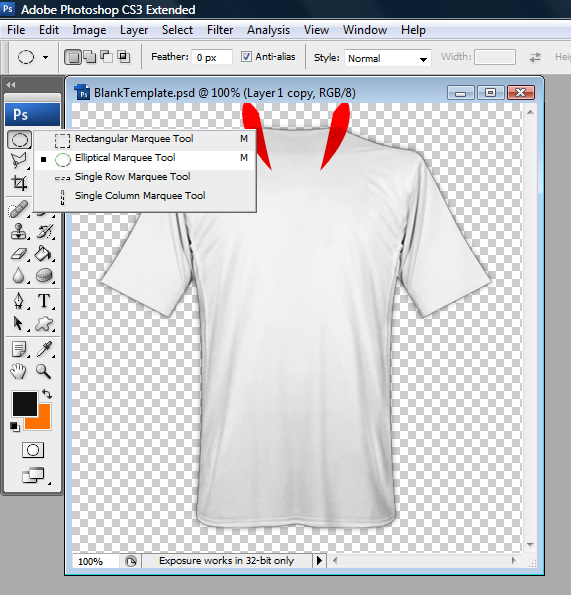The image size is (571, 595).
Task: Click horizontal scrollbar left arrow
Action: pyautogui.click(x=335, y=560)
